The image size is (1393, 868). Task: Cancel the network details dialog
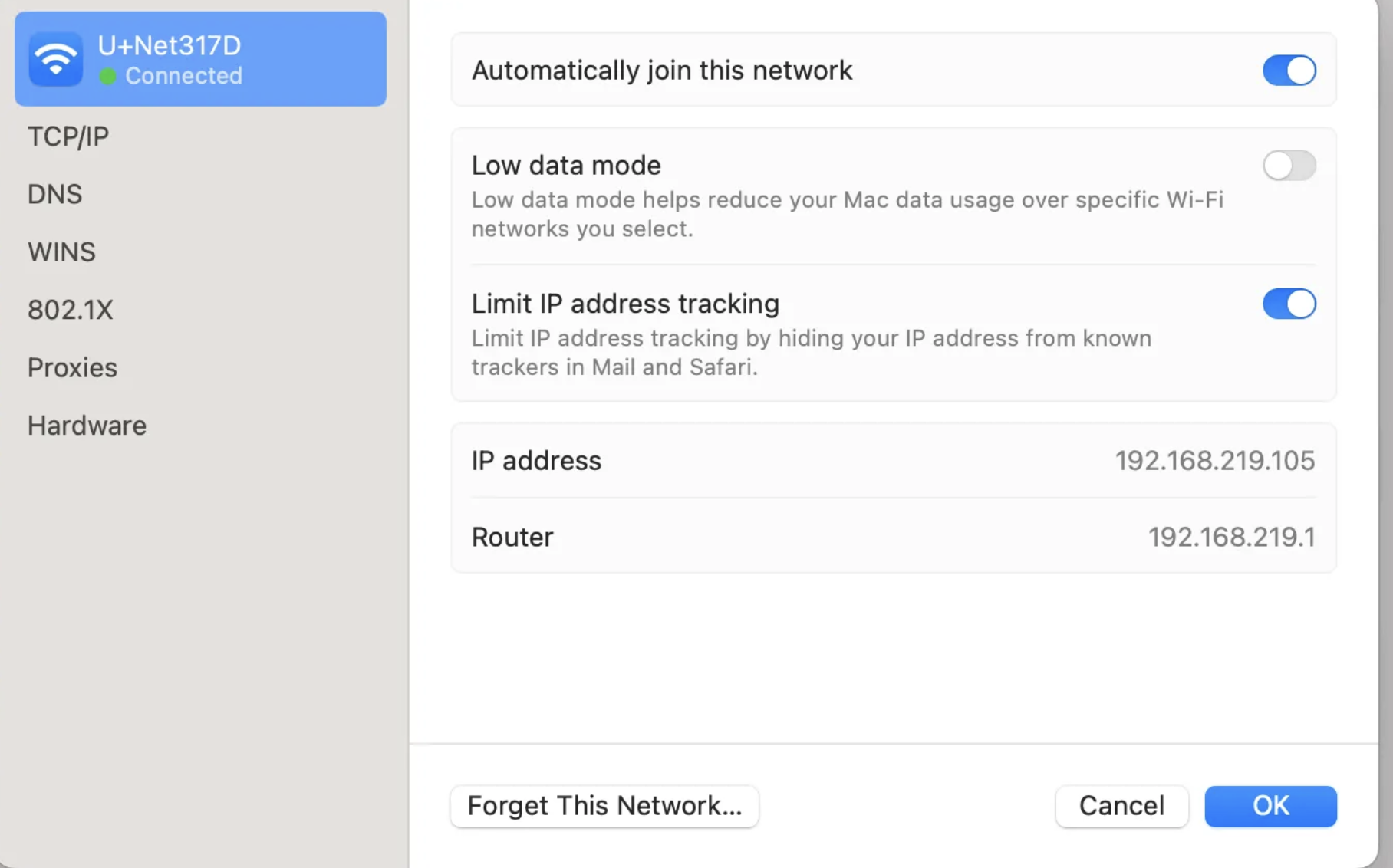pos(1121,806)
